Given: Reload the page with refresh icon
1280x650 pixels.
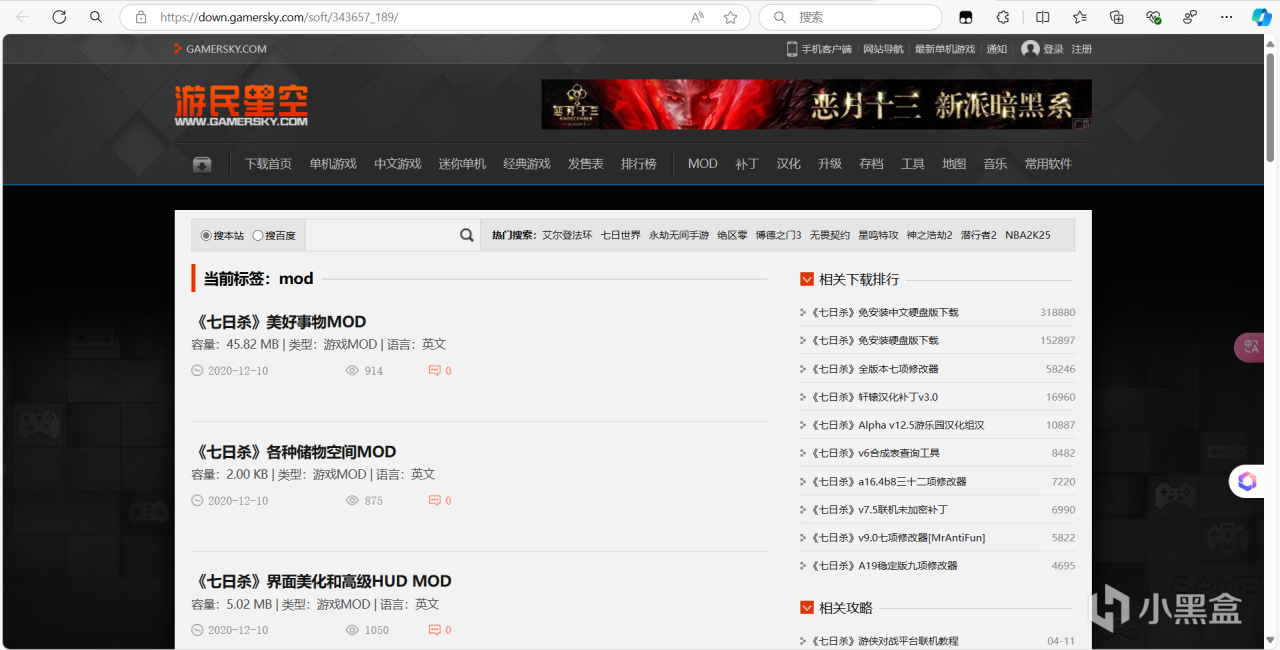Looking at the screenshot, I should tap(59, 17).
